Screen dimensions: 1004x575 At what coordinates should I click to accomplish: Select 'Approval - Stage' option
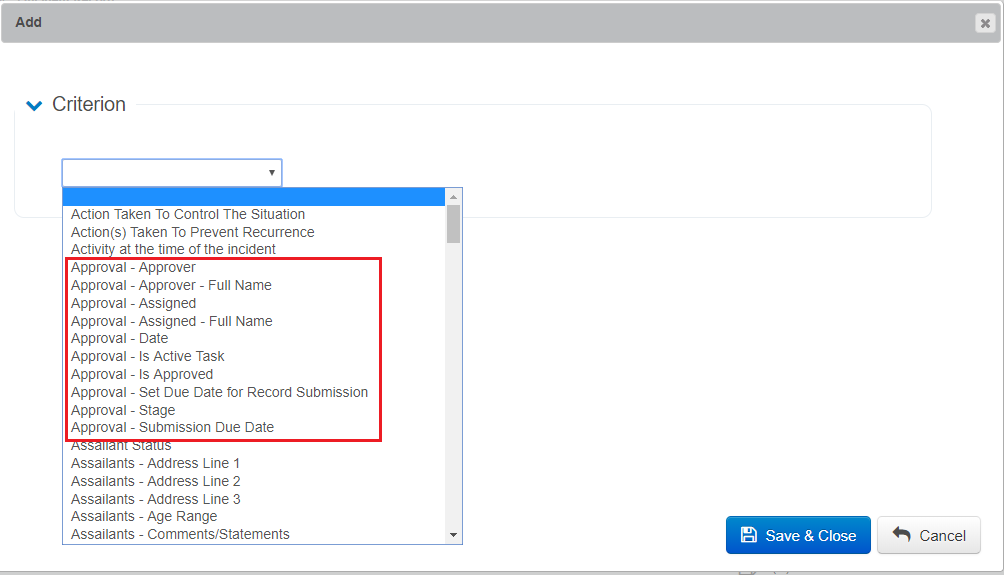[122, 410]
